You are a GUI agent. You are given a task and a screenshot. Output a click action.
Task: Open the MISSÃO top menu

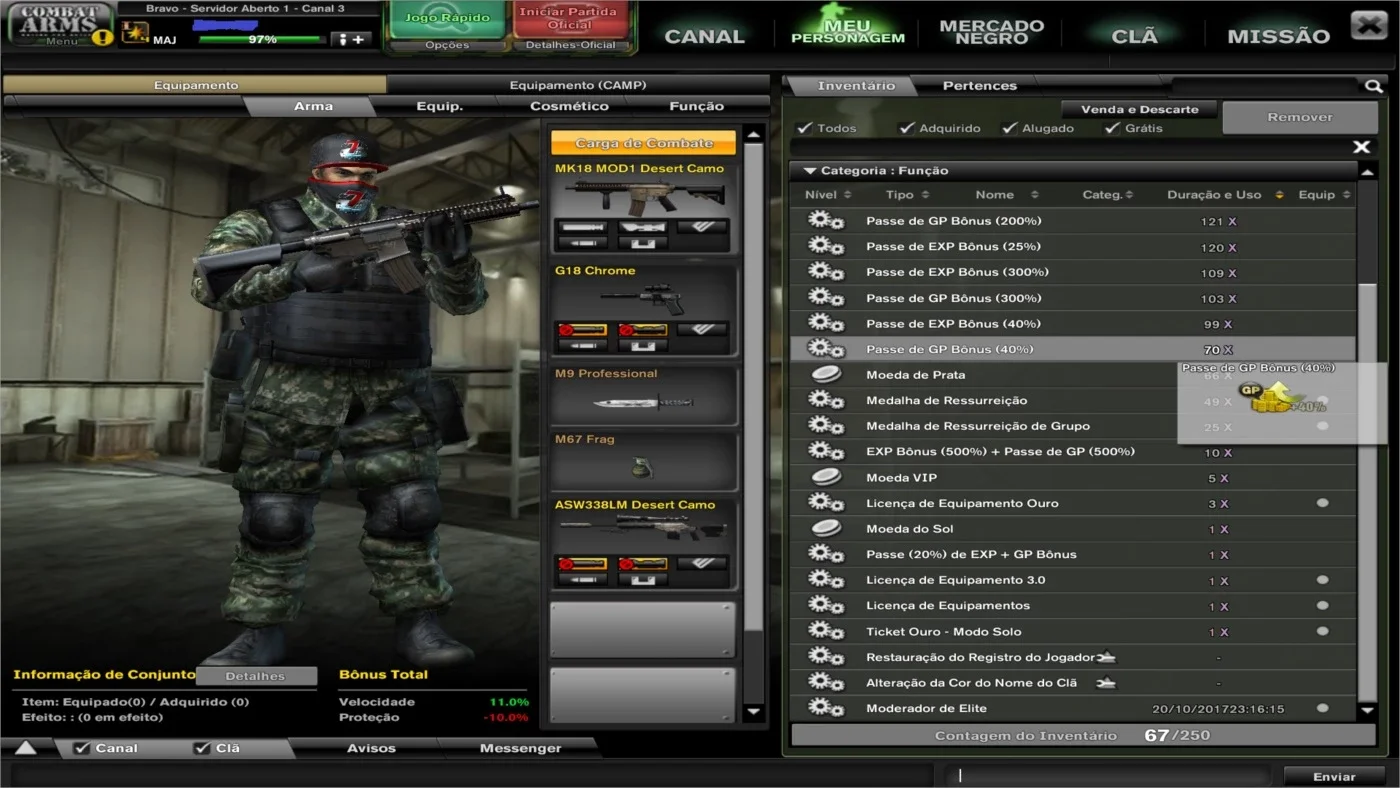point(1278,36)
